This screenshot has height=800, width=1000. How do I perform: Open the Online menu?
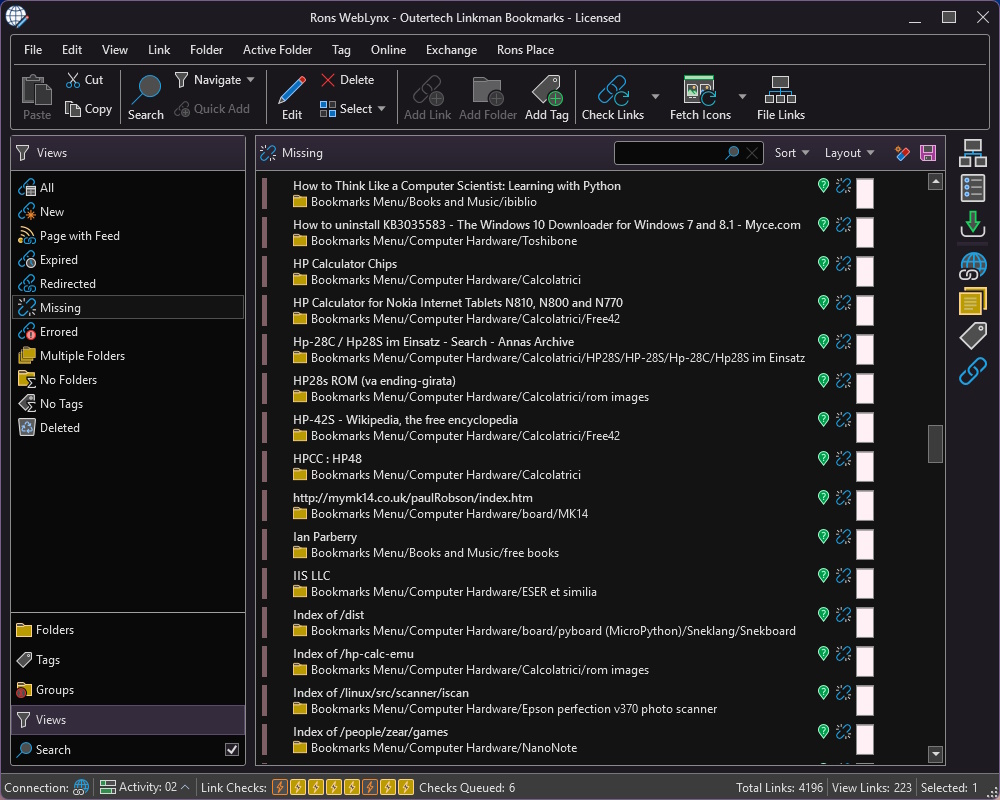click(388, 50)
